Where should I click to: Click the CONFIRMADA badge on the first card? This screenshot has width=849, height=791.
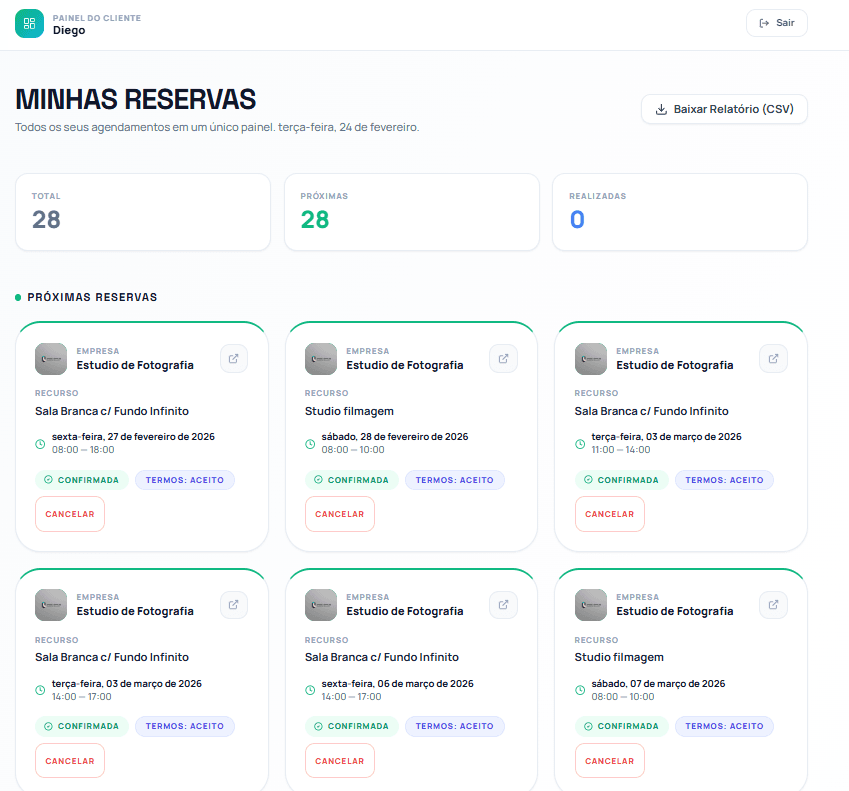click(x=81, y=479)
